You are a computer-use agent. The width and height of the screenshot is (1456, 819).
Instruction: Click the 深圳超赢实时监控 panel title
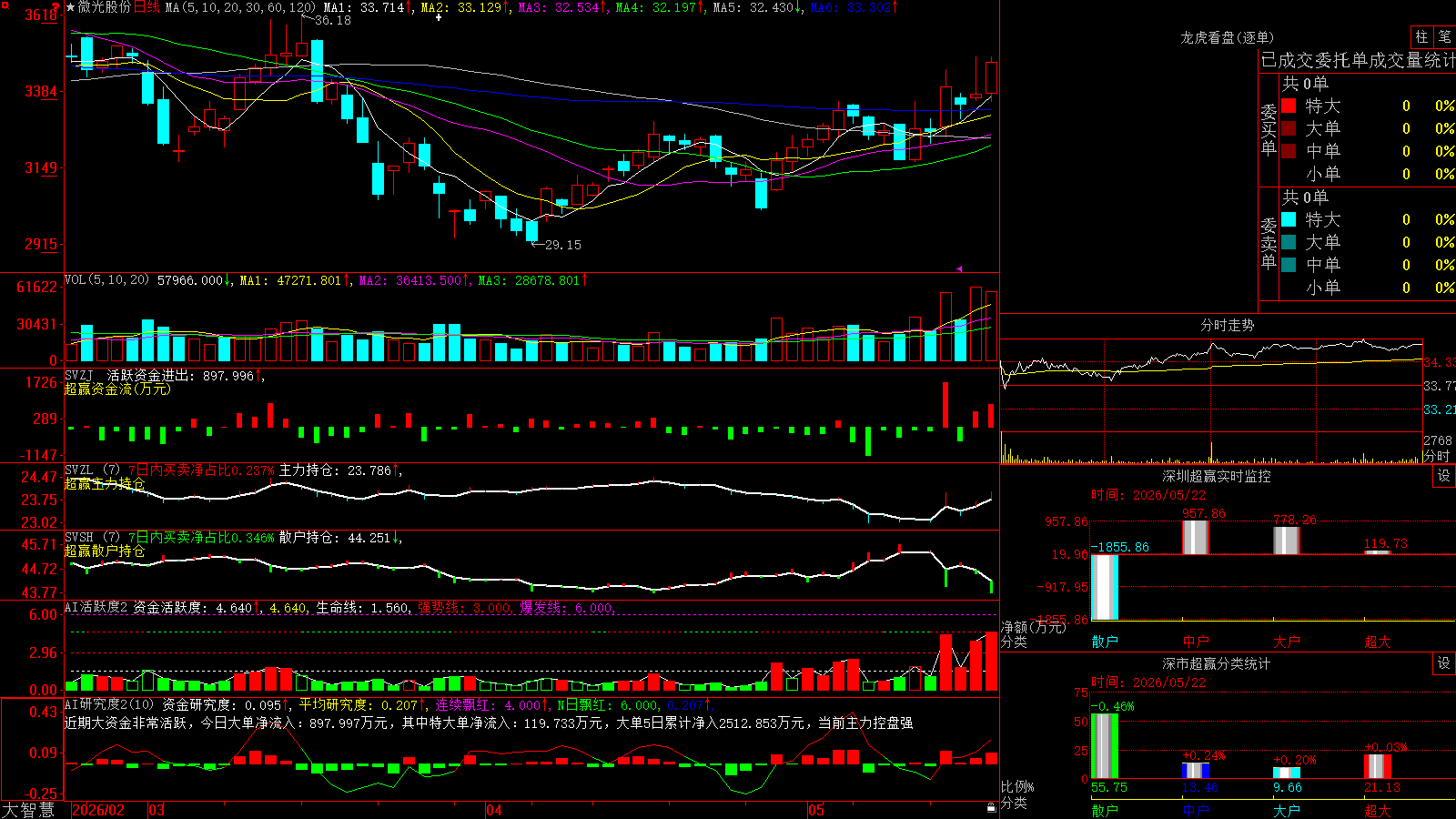click(1217, 476)
